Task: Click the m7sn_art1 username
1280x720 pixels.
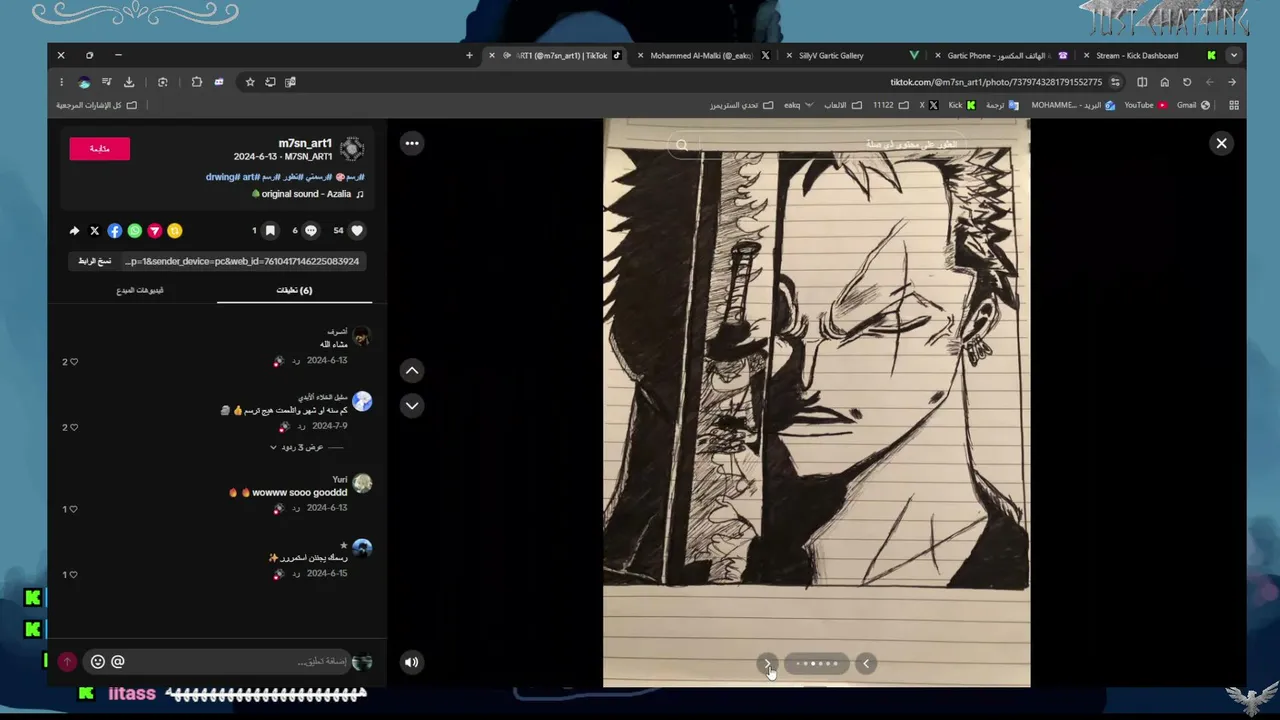Action: point(306,143)
